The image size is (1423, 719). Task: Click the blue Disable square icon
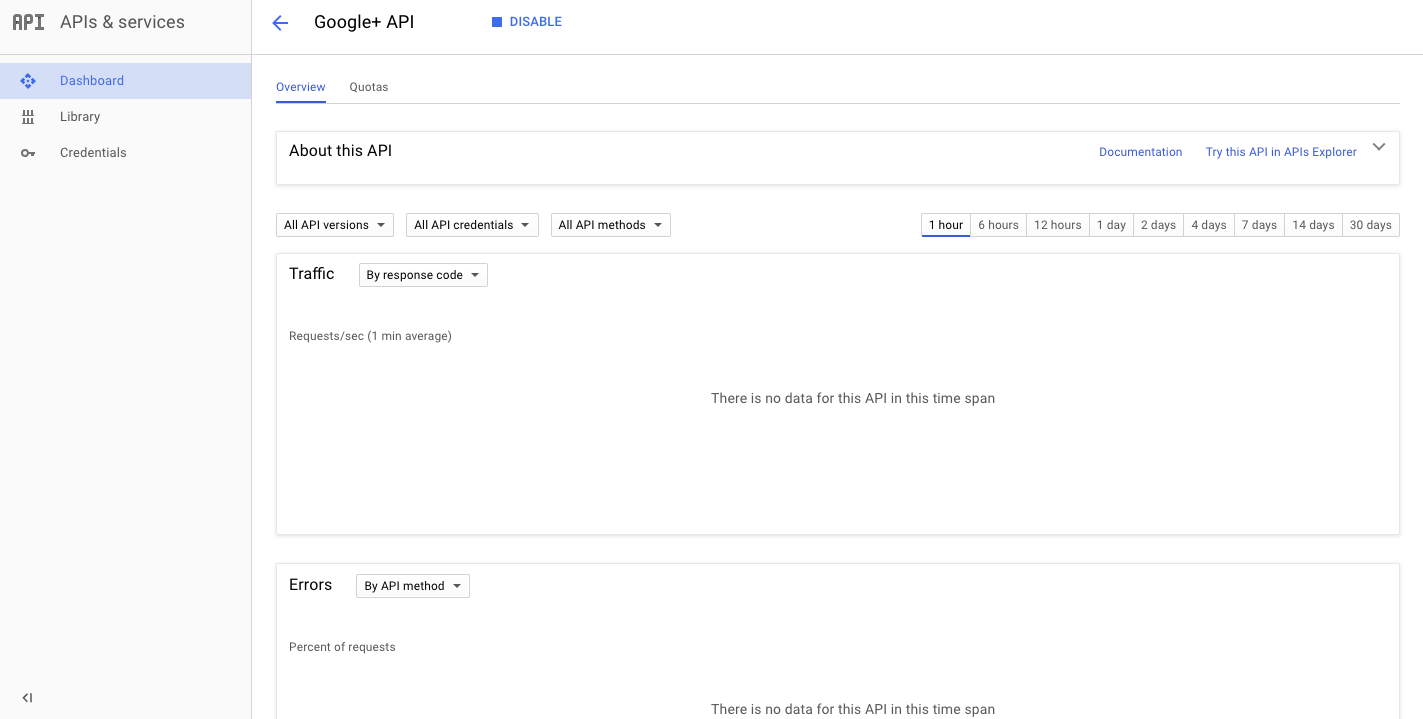coord(497,22)
